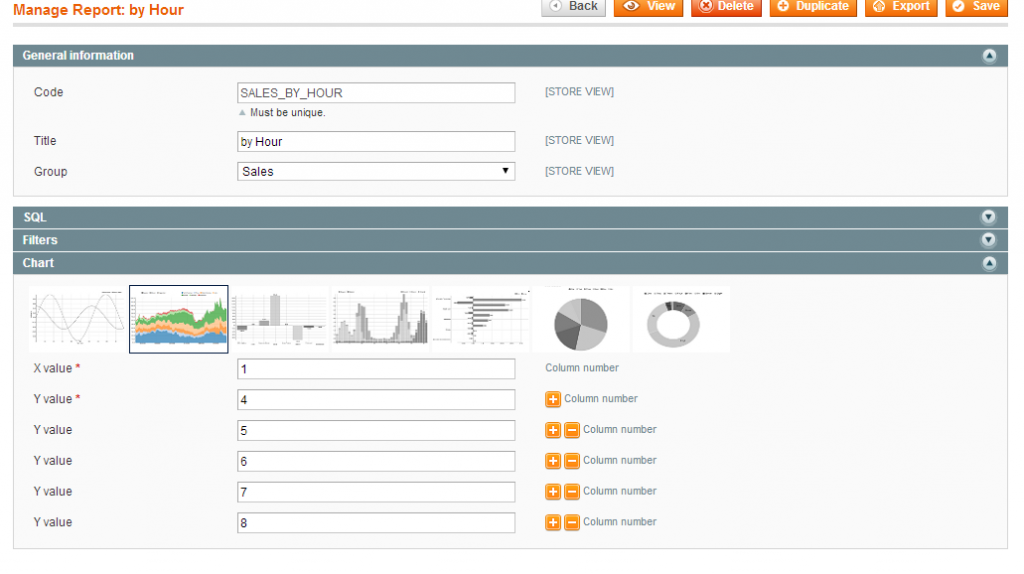Edit the Y value field containing 8
This screenshot has width=1024, height=574.
click(x=376, y=522)
